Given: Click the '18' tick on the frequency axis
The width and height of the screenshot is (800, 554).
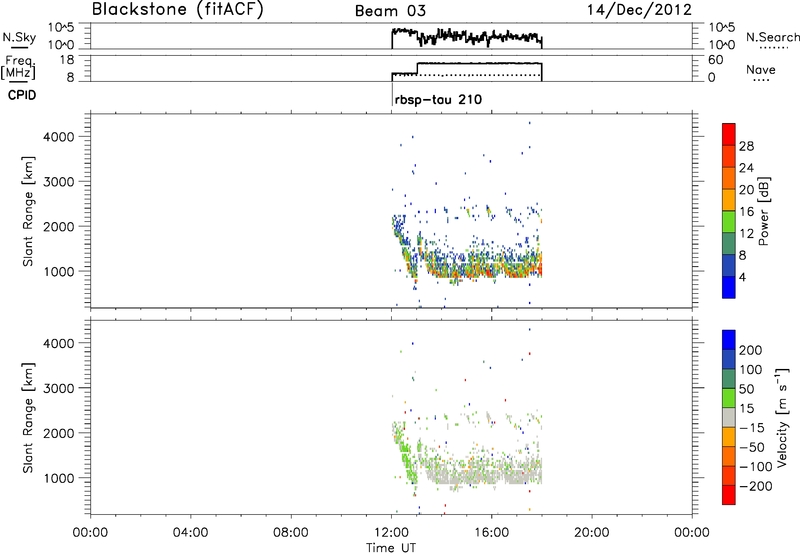Looking at the screenshot, I should click(x=68, y=60).
